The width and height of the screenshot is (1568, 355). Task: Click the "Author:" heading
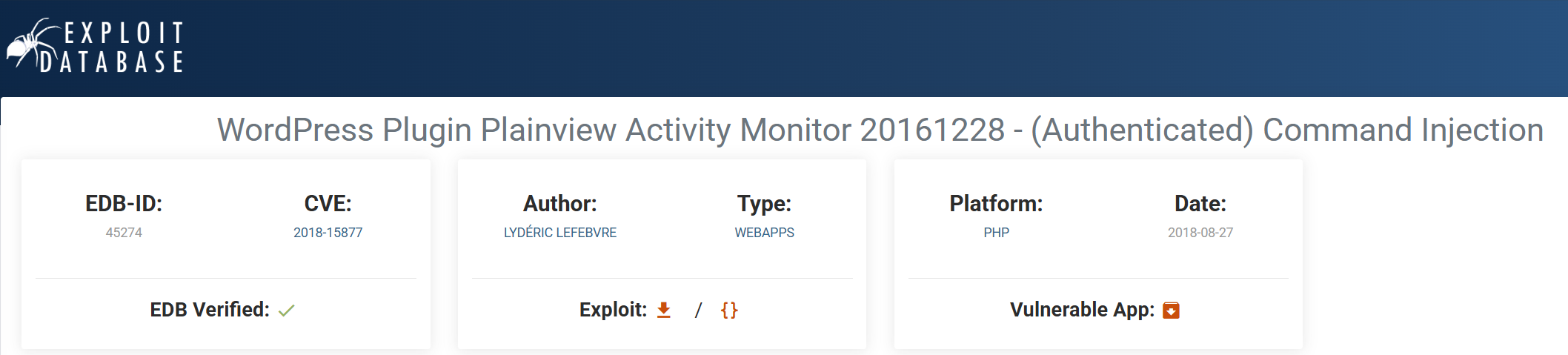[x=559, y=204]
